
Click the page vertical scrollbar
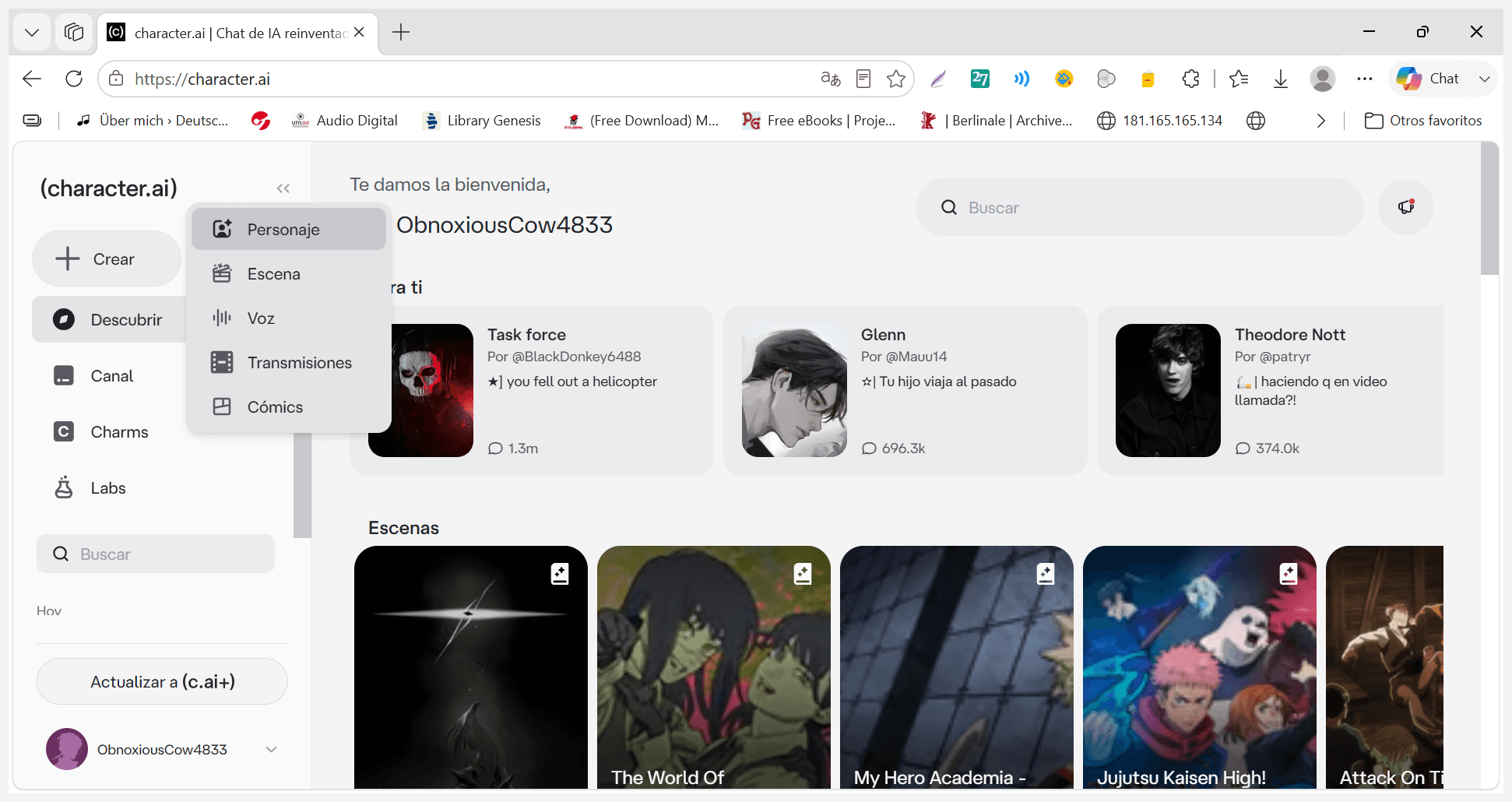(x=1489, y=209)
